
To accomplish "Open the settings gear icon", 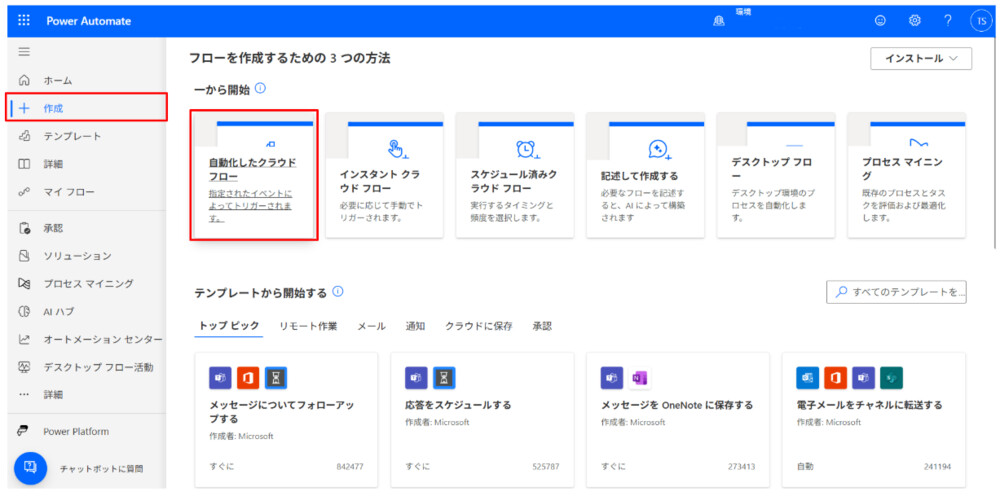I will (914, 20).
